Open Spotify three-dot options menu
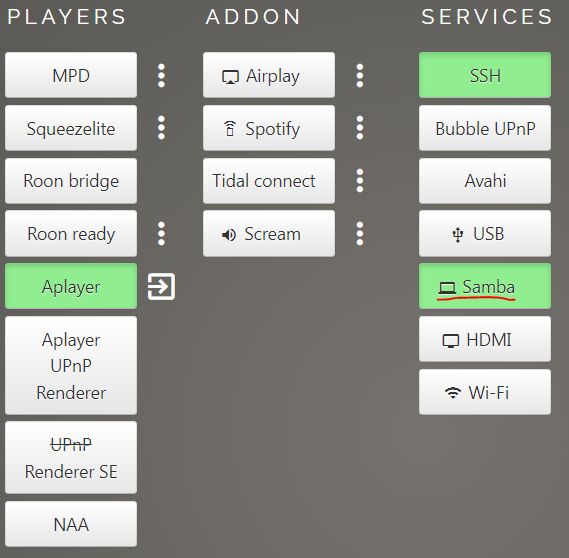Viewport: 569px width, 558px height. 360,128
